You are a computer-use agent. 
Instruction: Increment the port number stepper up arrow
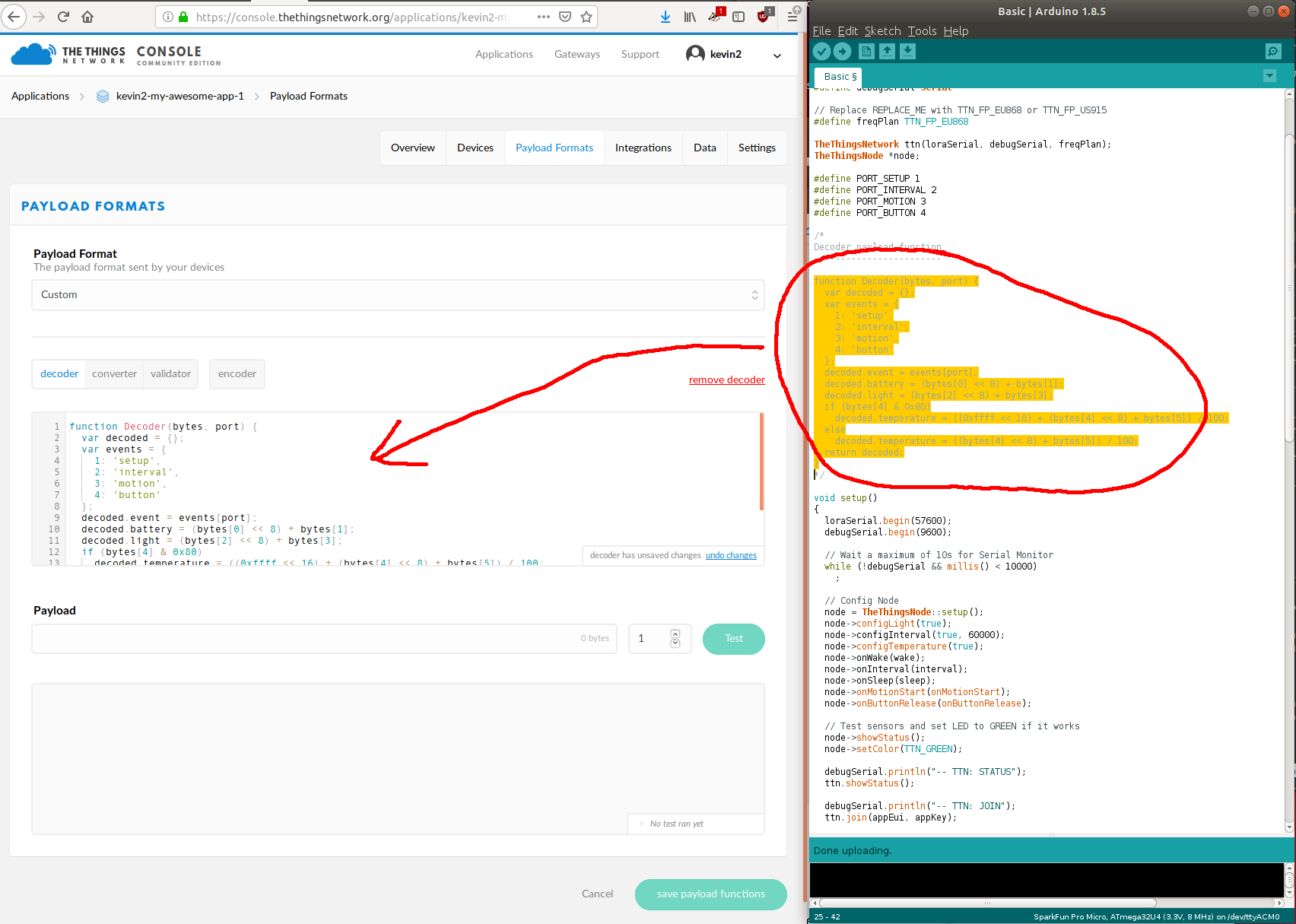click(x=675, y=633)
